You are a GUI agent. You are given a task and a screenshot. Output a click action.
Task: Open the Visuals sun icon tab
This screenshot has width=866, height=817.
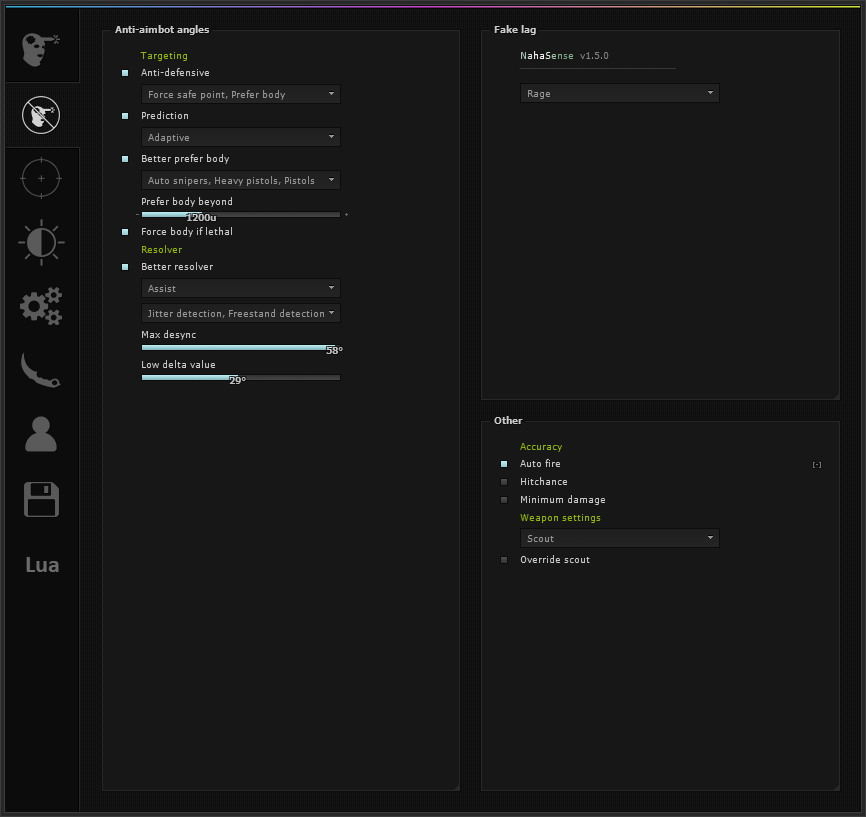pos(41,242)
